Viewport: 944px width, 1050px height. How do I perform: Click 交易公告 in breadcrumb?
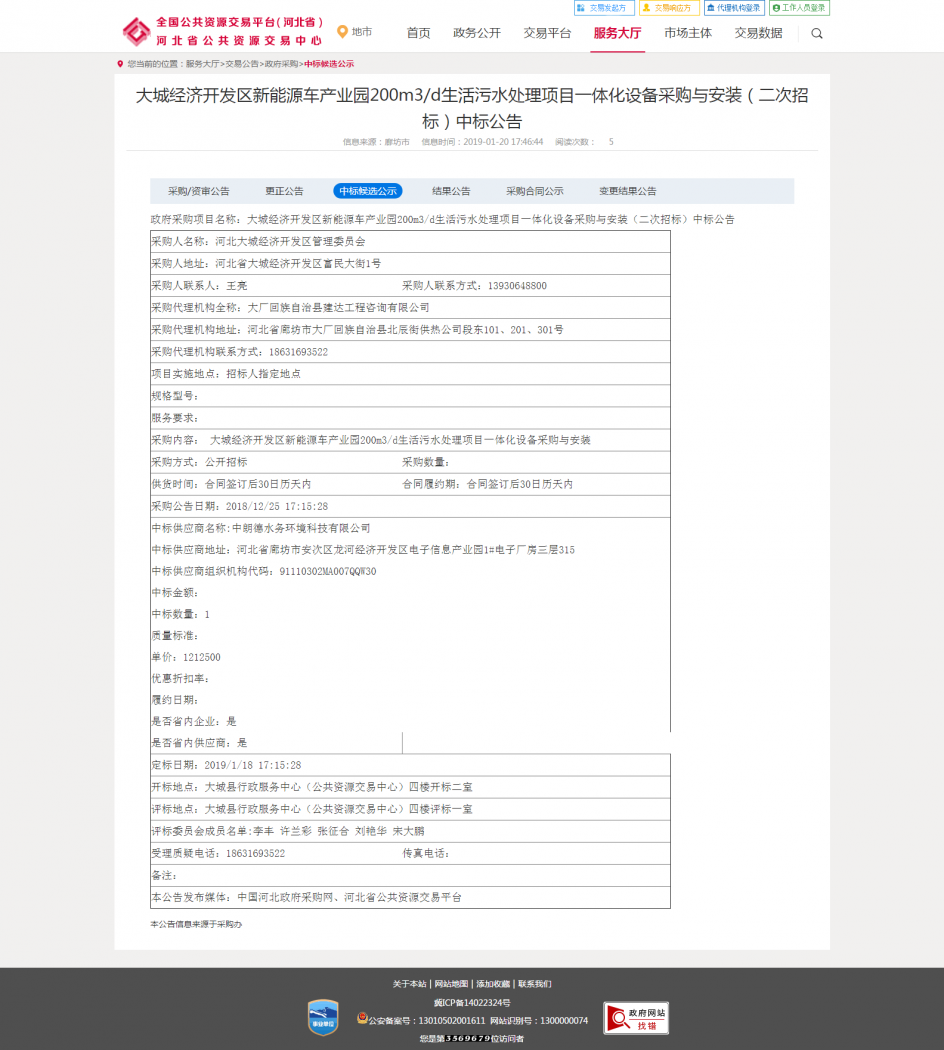pyautogui.click(x=241, y=64)
